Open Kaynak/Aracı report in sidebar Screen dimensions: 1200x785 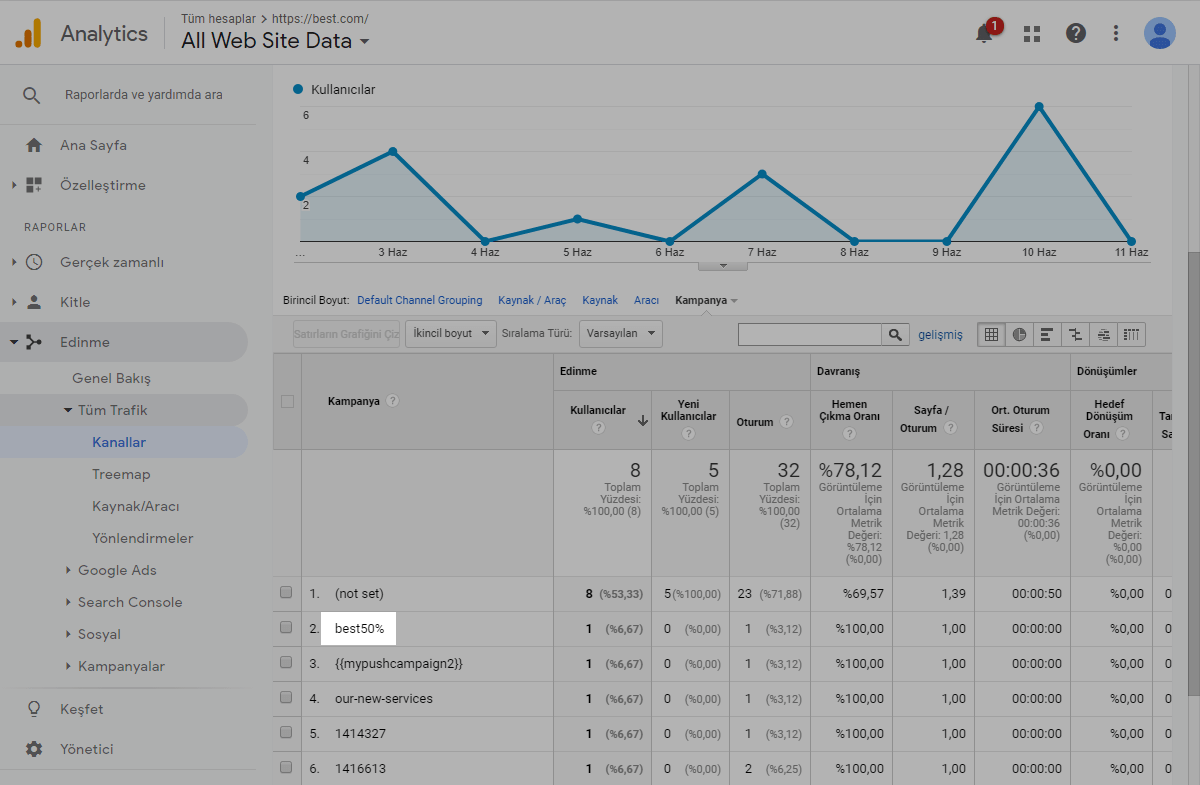tap(135, 506)
